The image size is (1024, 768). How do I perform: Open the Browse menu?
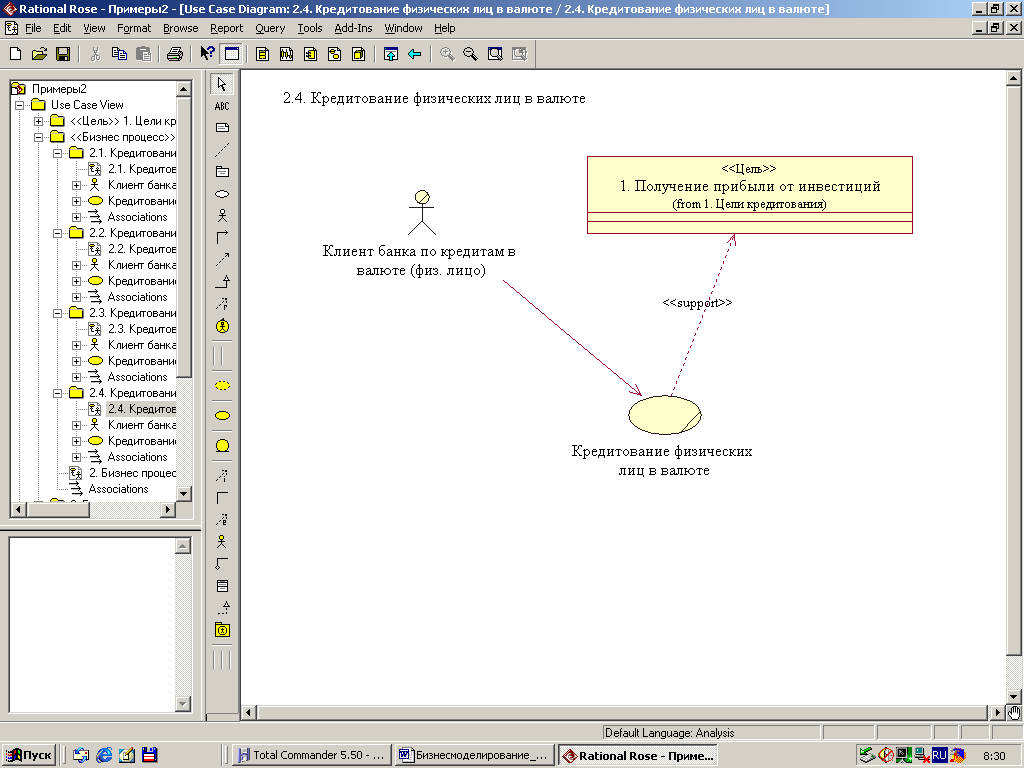pyautogui.click(x=180, y=28)
